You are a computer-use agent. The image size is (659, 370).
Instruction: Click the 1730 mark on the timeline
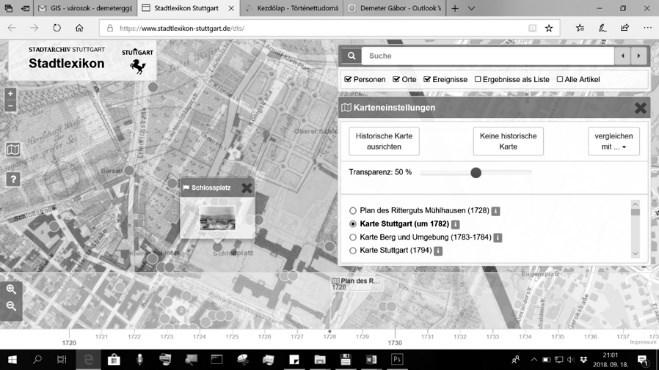coord(395,343)
